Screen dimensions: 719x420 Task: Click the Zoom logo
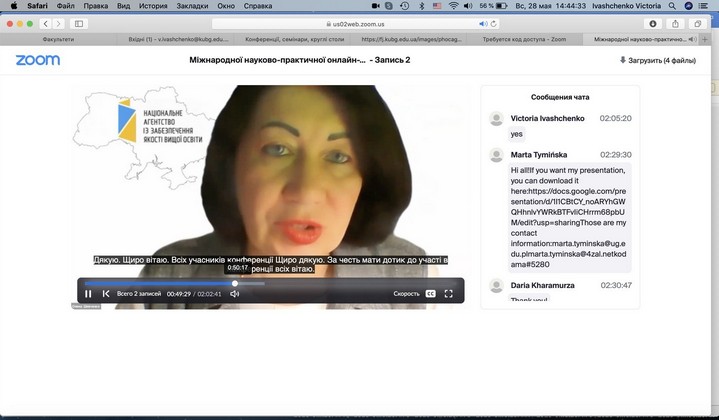[x=37, y=60]
